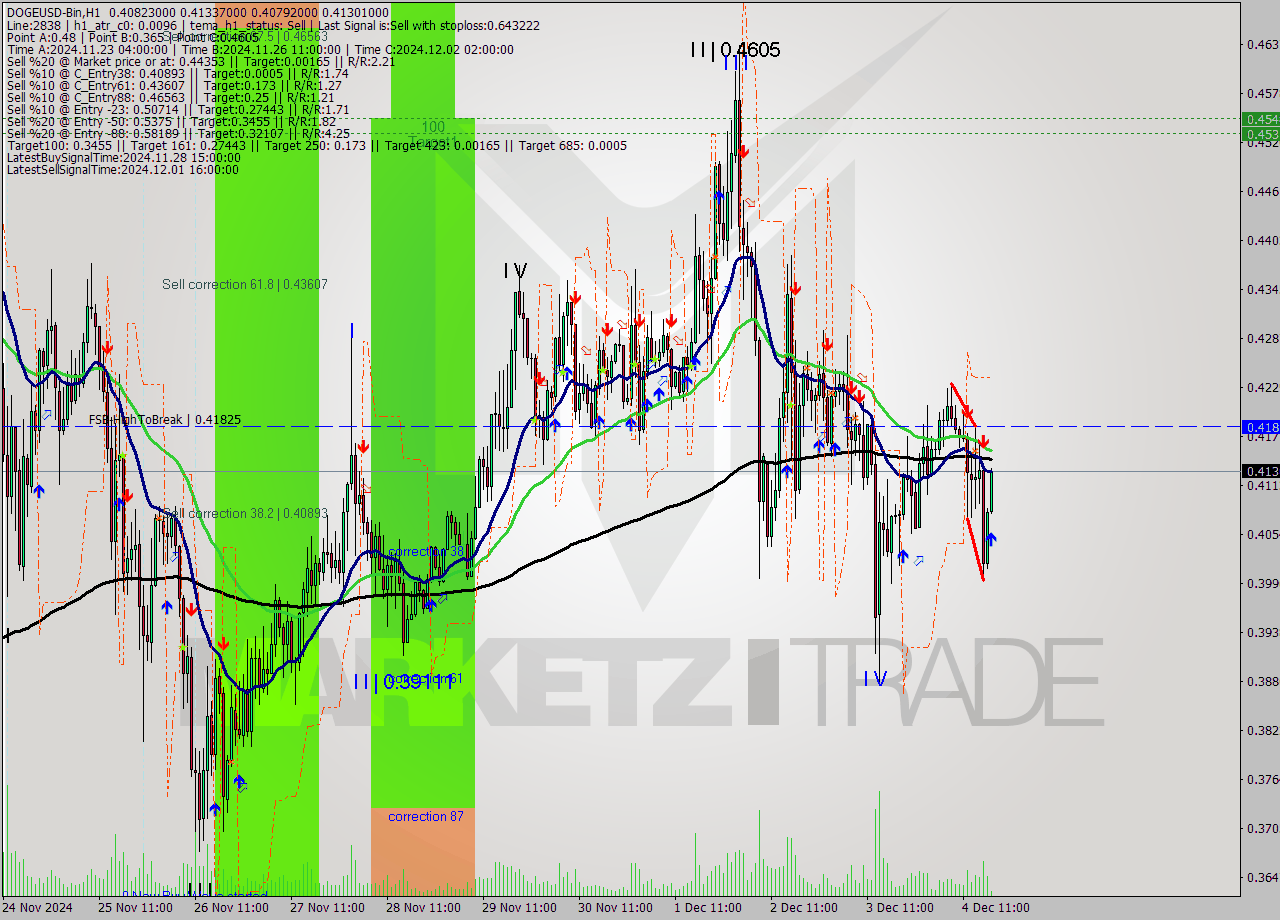The image size is (1280, 920).
Task: Select the 'correction 87' zone label
Action: pyautogui.click(x=426, y=817)
